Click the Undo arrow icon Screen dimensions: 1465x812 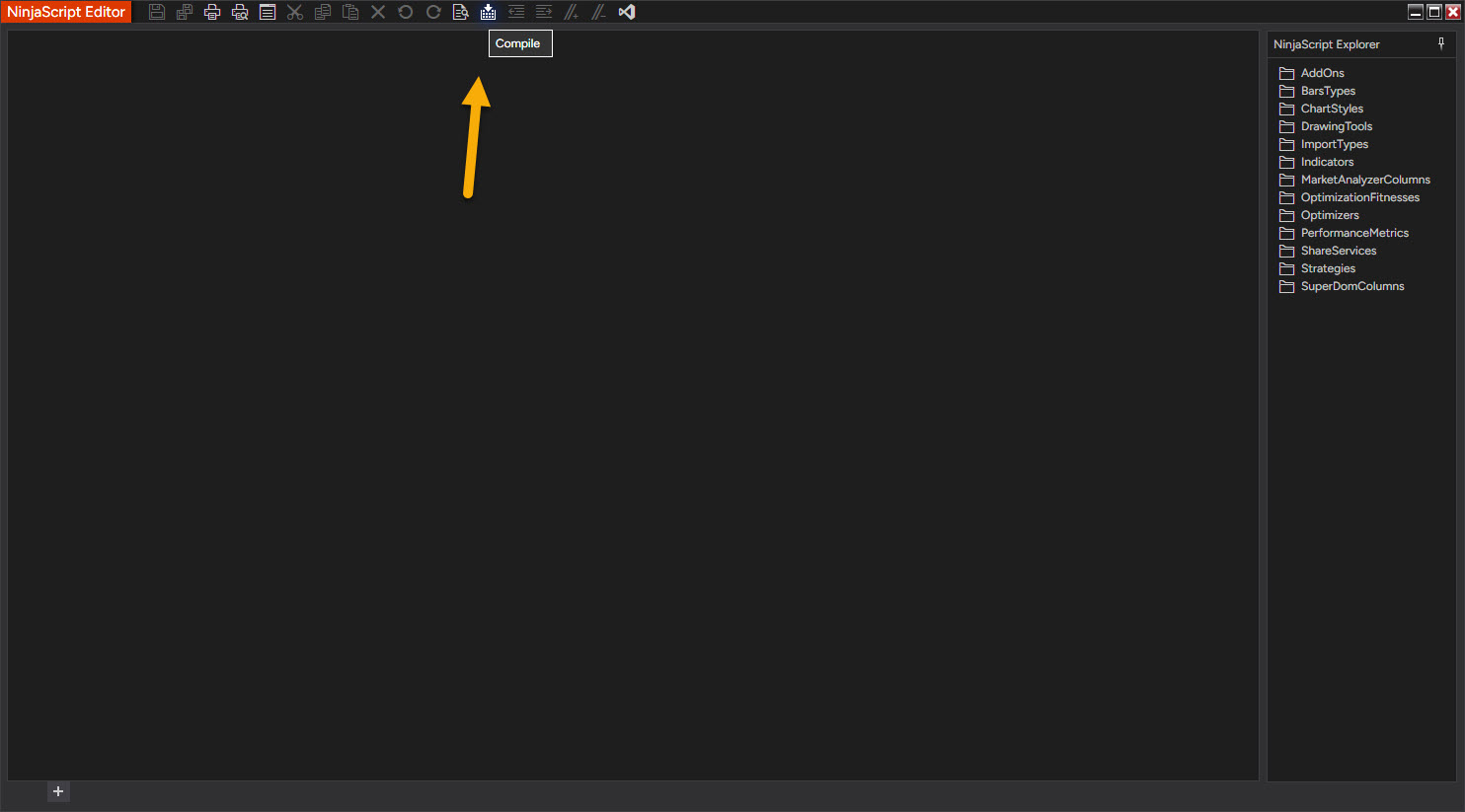(406, 12)
